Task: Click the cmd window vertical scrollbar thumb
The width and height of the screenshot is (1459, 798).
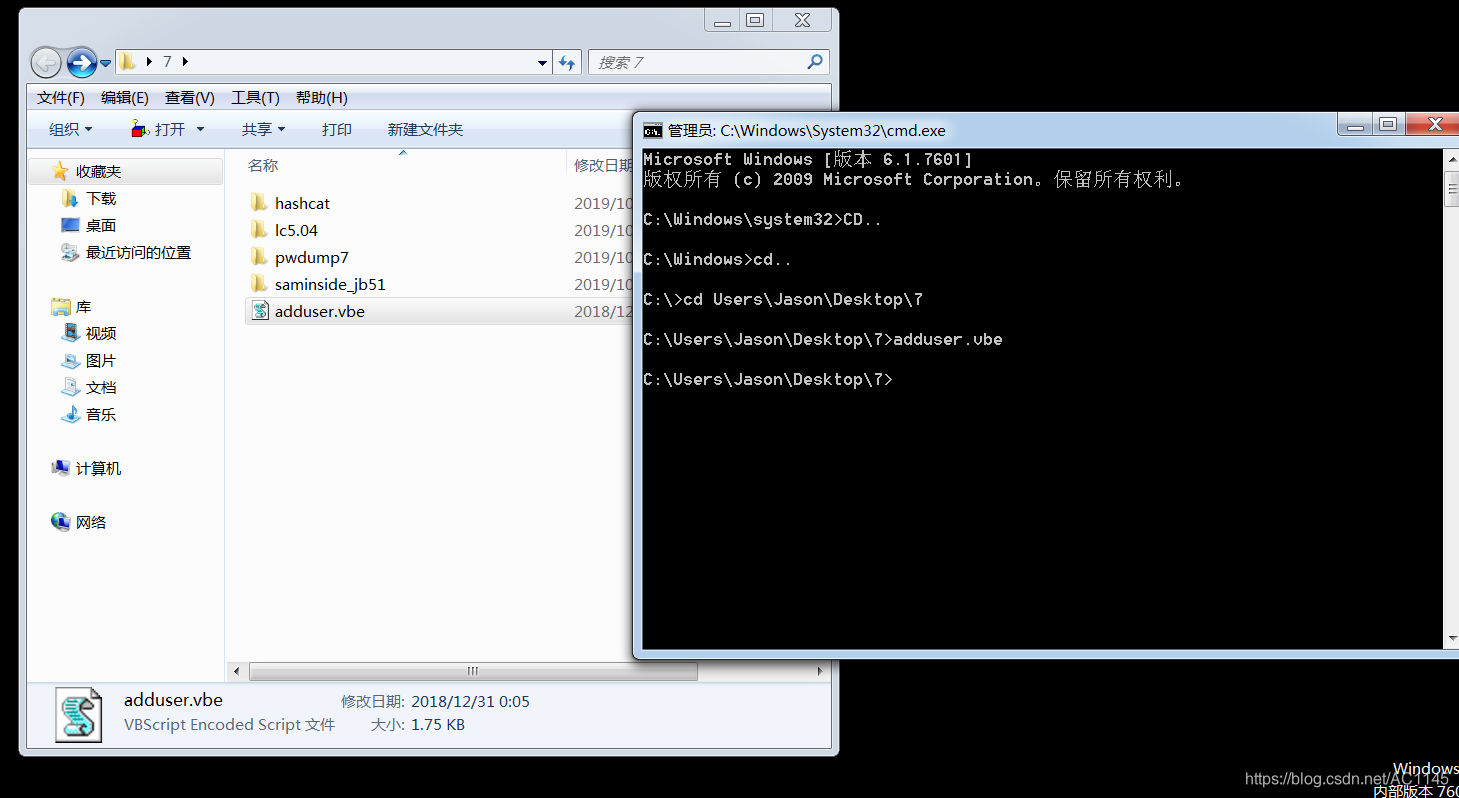Action: coord(1452,188)
